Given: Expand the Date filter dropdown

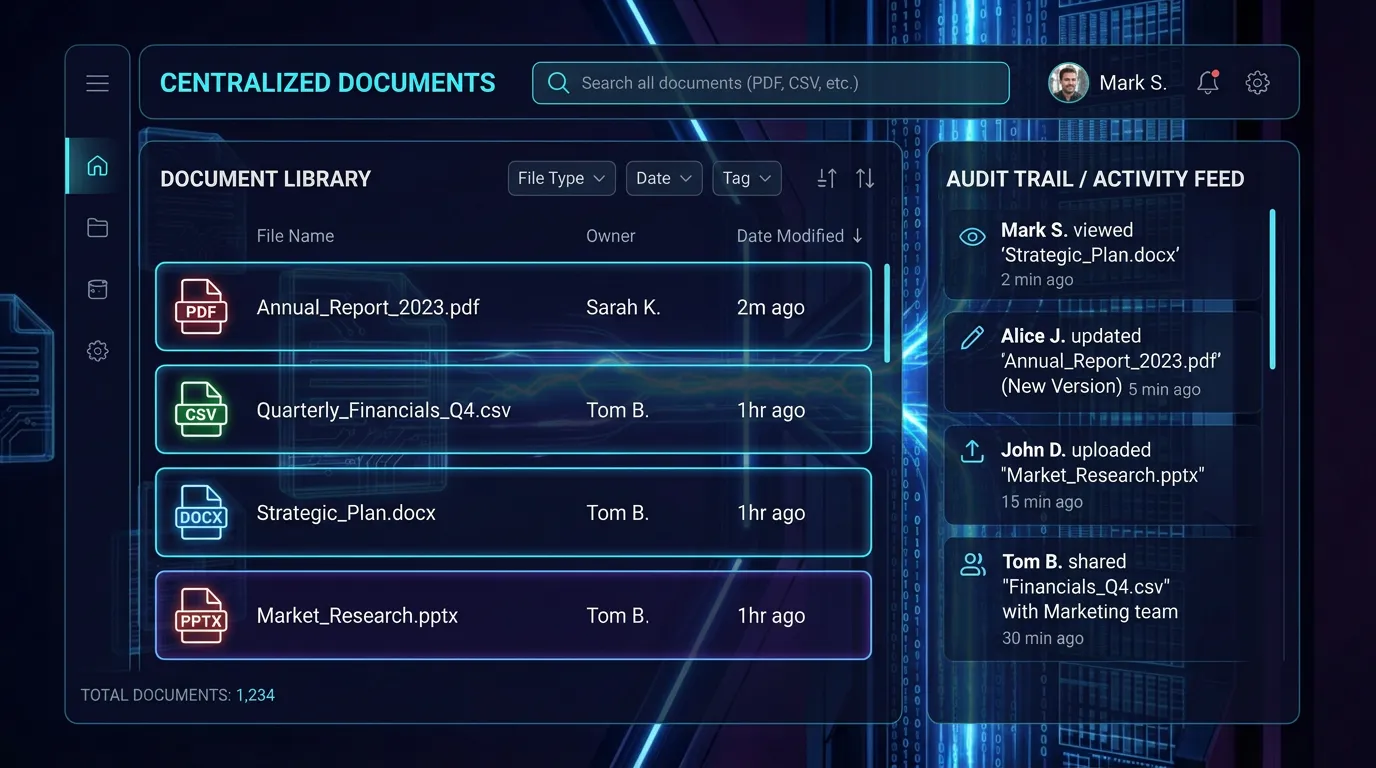Looking at the screenshot, I should coord(663,178).
